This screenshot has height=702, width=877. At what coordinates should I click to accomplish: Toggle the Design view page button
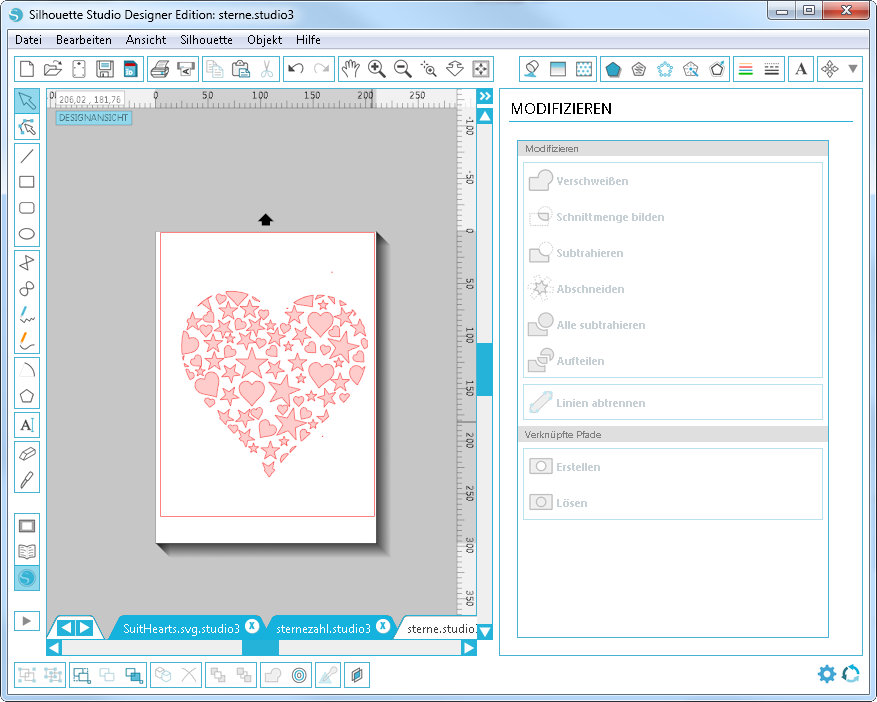coord(27,525)
